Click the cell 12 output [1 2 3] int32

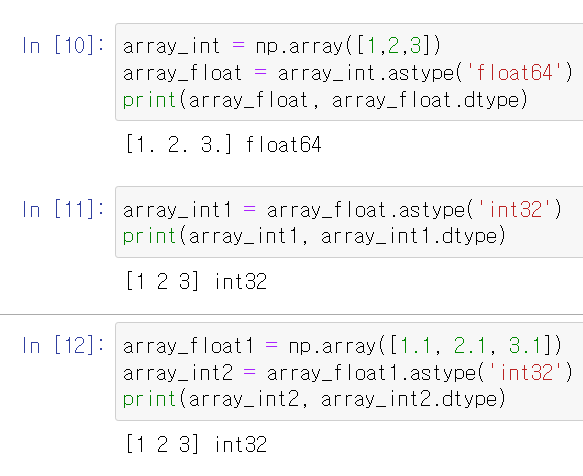pos(196,444)
